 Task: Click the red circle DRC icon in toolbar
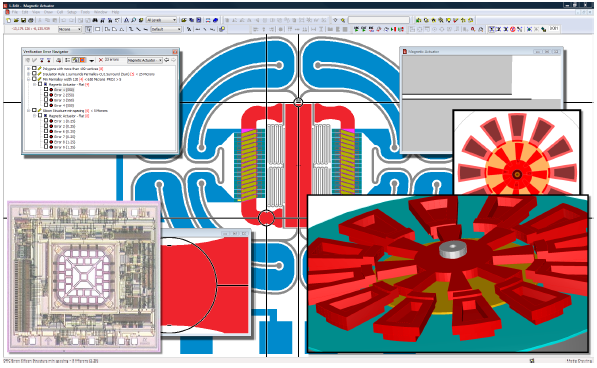click(x=512, y=29)
